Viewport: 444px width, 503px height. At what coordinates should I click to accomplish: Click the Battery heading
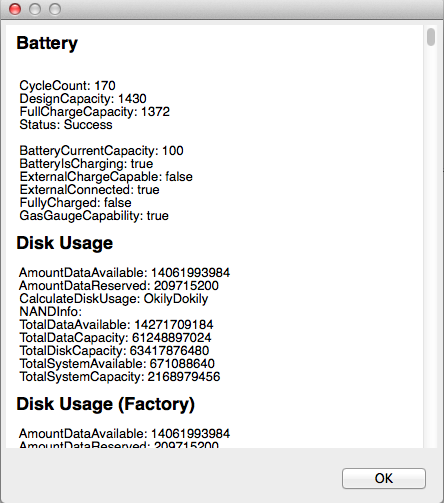[47, 43]
